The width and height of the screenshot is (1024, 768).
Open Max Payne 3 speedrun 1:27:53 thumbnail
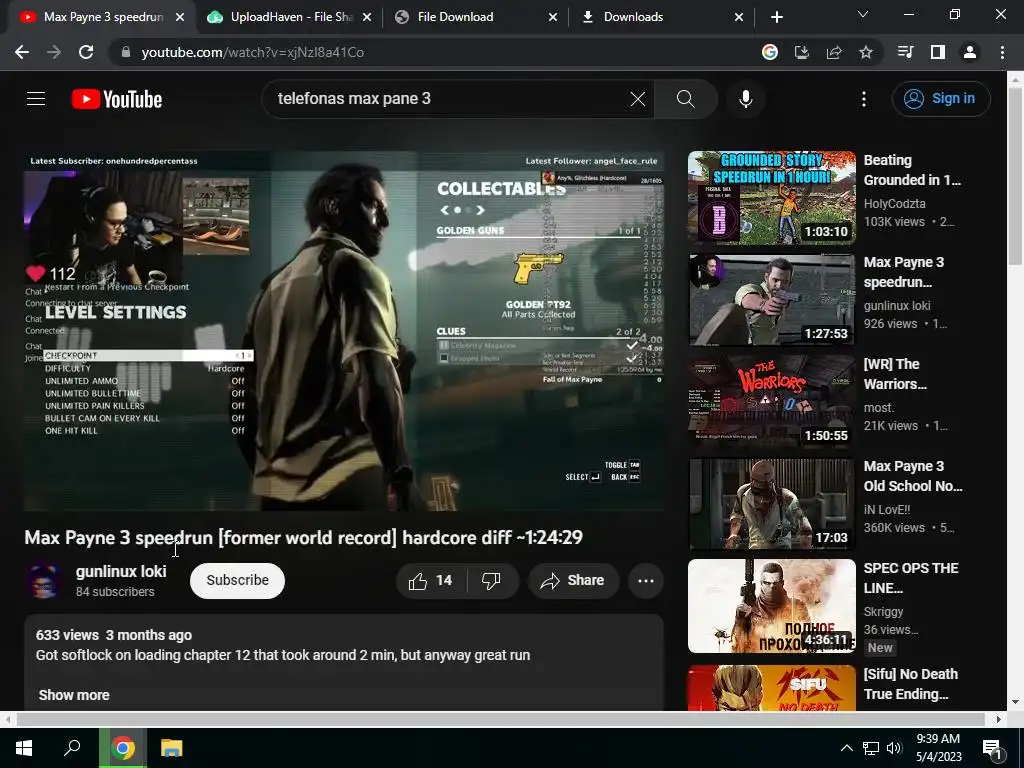pyautogui.click(x=771, y=300)
